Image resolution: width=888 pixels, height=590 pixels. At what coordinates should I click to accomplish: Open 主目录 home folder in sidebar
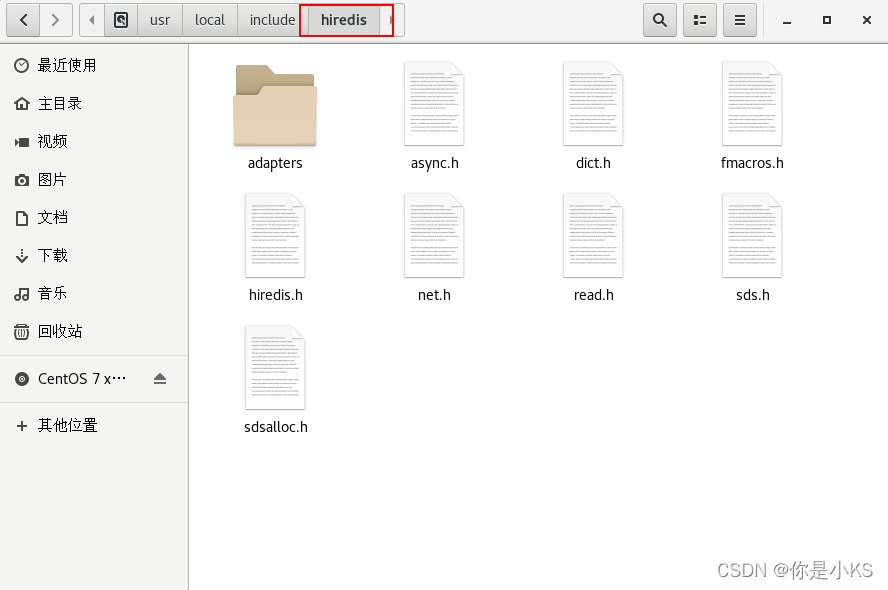[94, 104]
